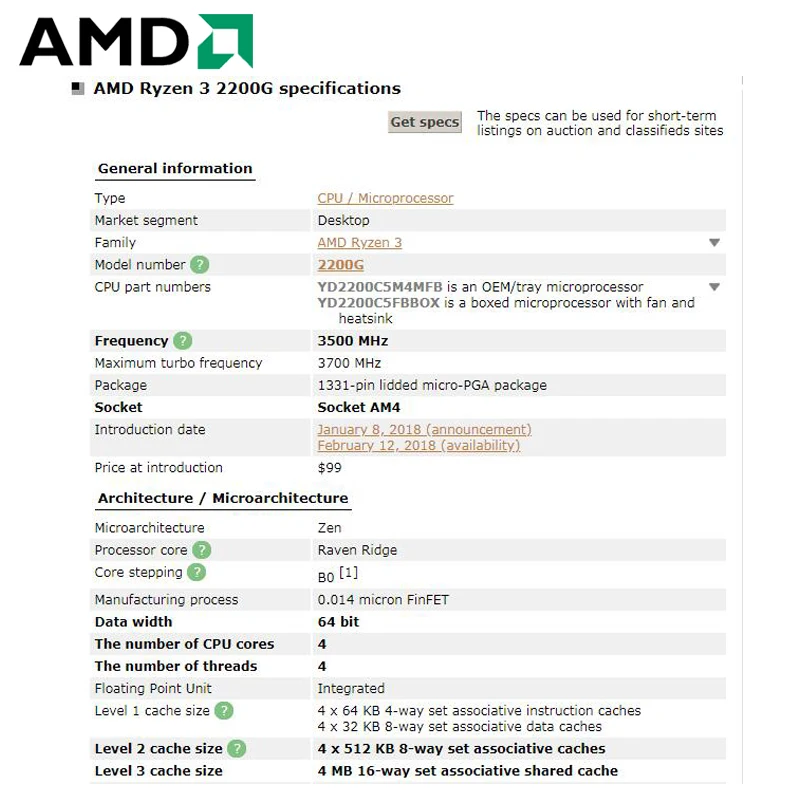The width and height of the screenshot is (800, 800).
Task: Click the square icon beside specifications heading
Action: 78,89
